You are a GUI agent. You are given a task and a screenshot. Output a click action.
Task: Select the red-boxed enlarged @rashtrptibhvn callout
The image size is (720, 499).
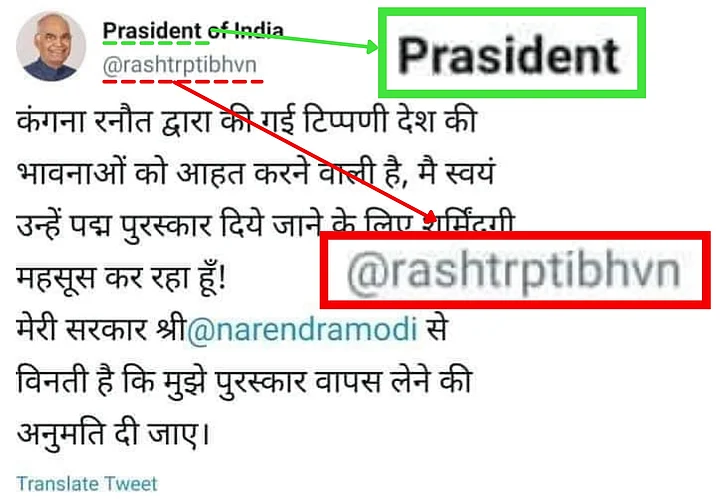coord(515,270)
